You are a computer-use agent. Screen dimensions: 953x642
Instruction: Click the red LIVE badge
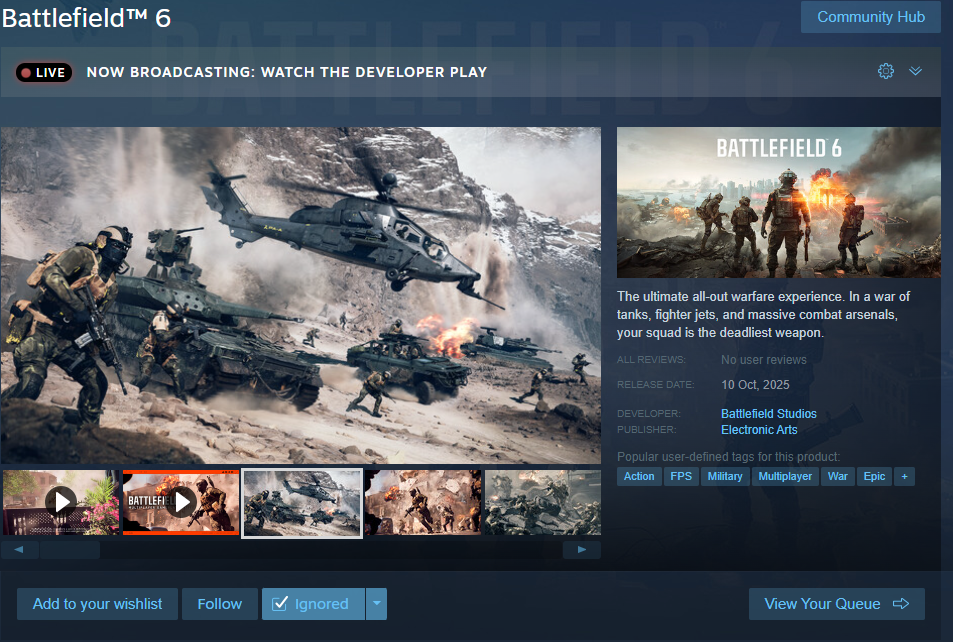tap(44, 72)
